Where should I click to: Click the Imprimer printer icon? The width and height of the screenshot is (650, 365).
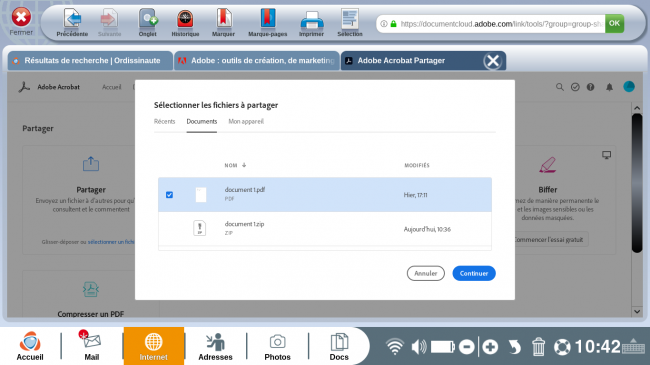point(312,20)
